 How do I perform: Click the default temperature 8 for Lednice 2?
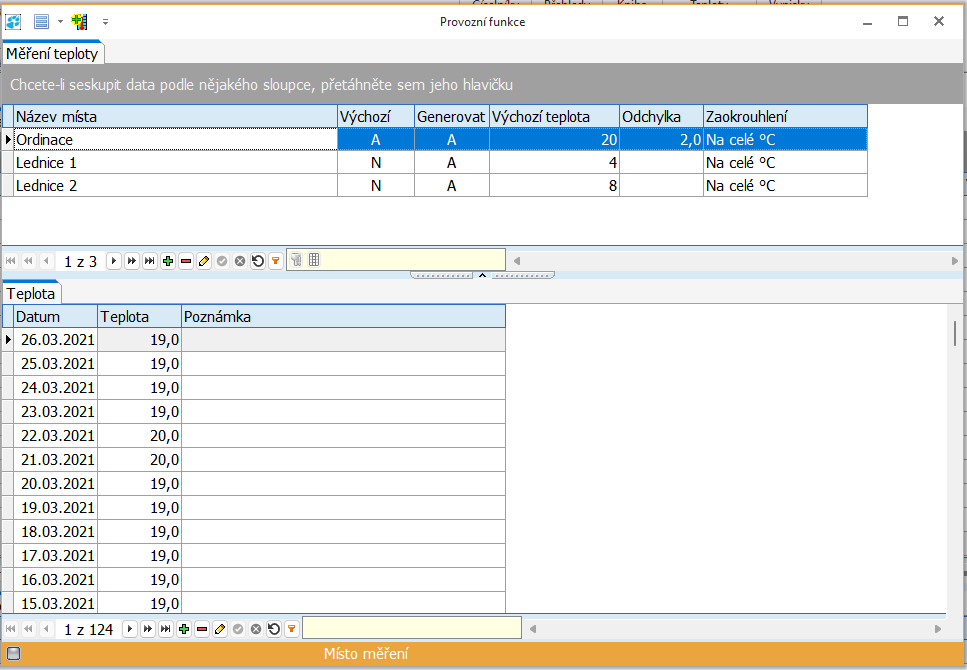tap(554, 186)
